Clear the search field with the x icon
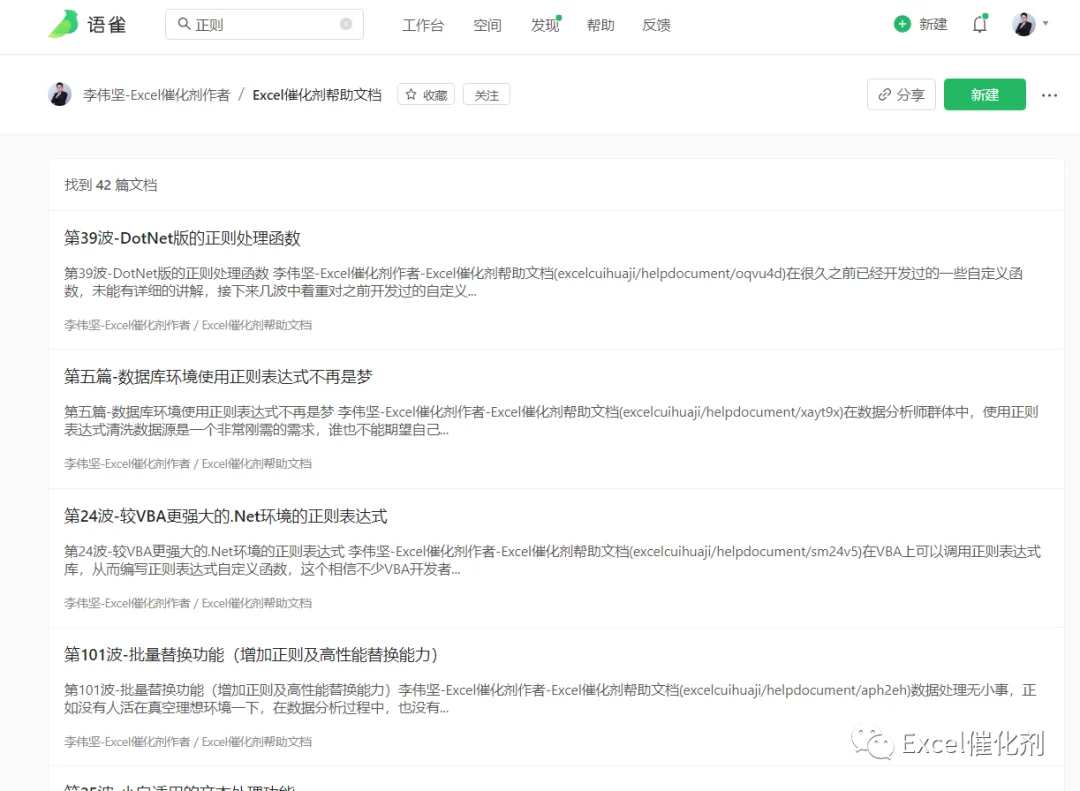 tap(346, 24)
